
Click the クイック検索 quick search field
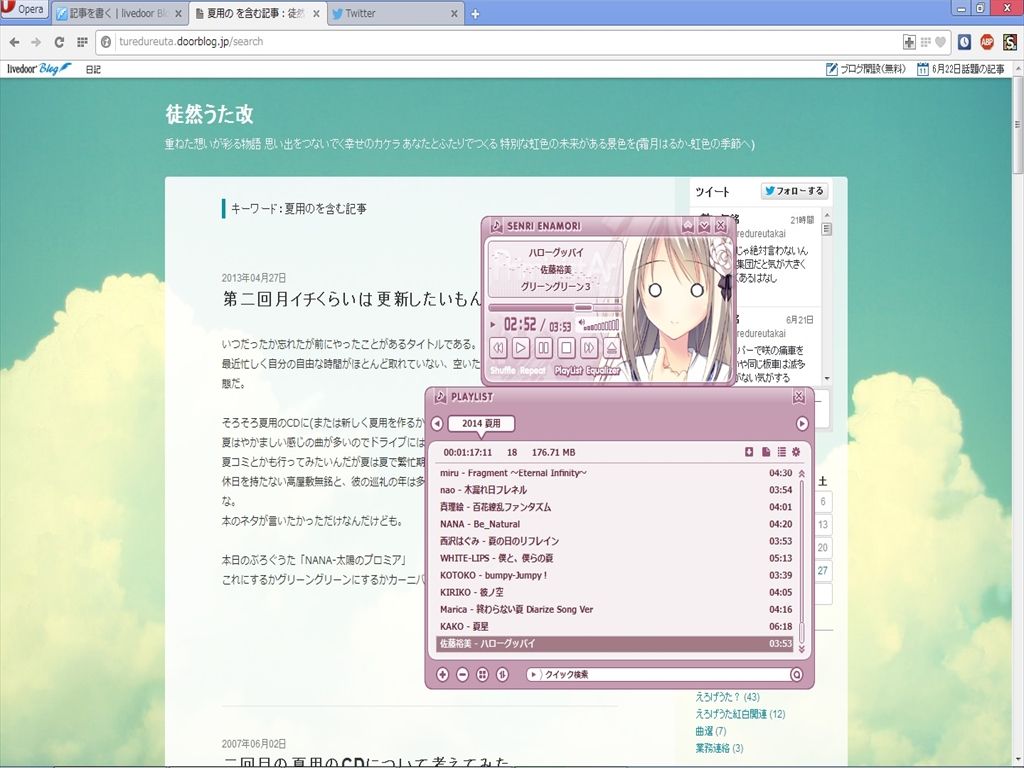pyautogui.click(x=666, y=675)
